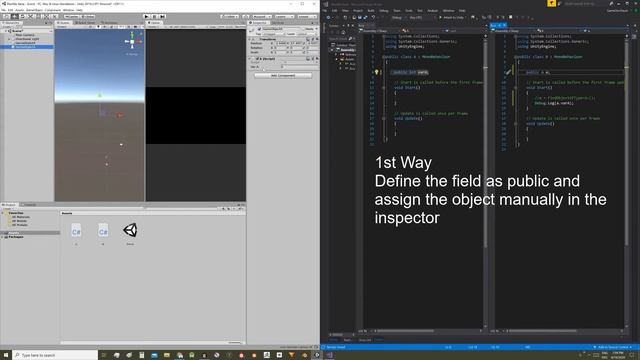Select Unity's Hand tool in the toolbar

pos(6,16)
